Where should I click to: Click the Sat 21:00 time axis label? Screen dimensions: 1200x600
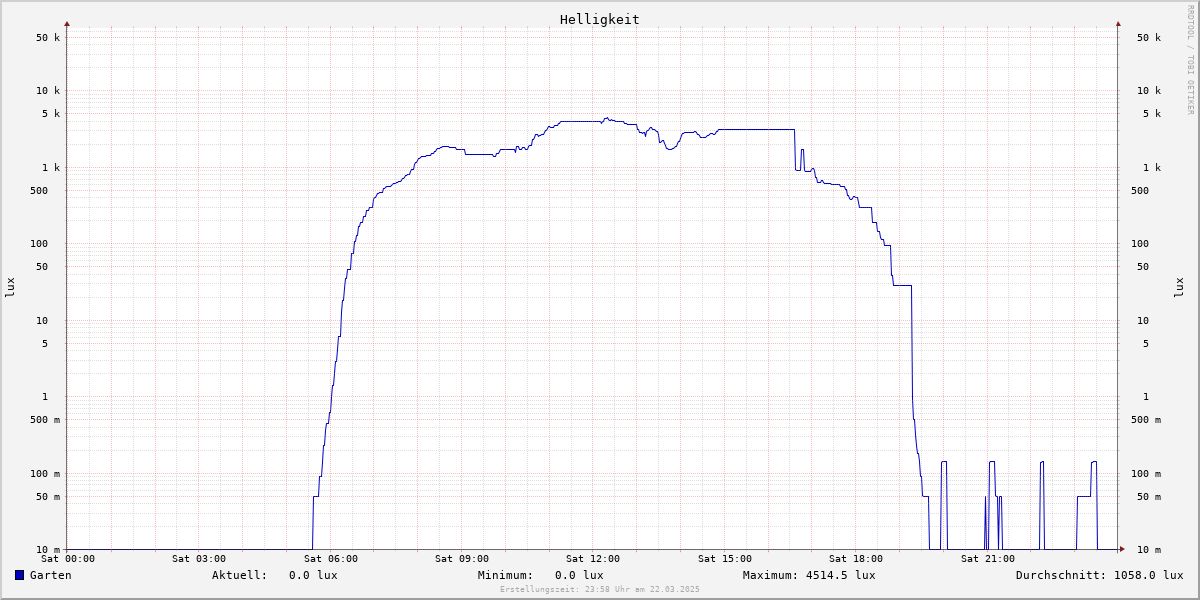(x=988, y=559)
